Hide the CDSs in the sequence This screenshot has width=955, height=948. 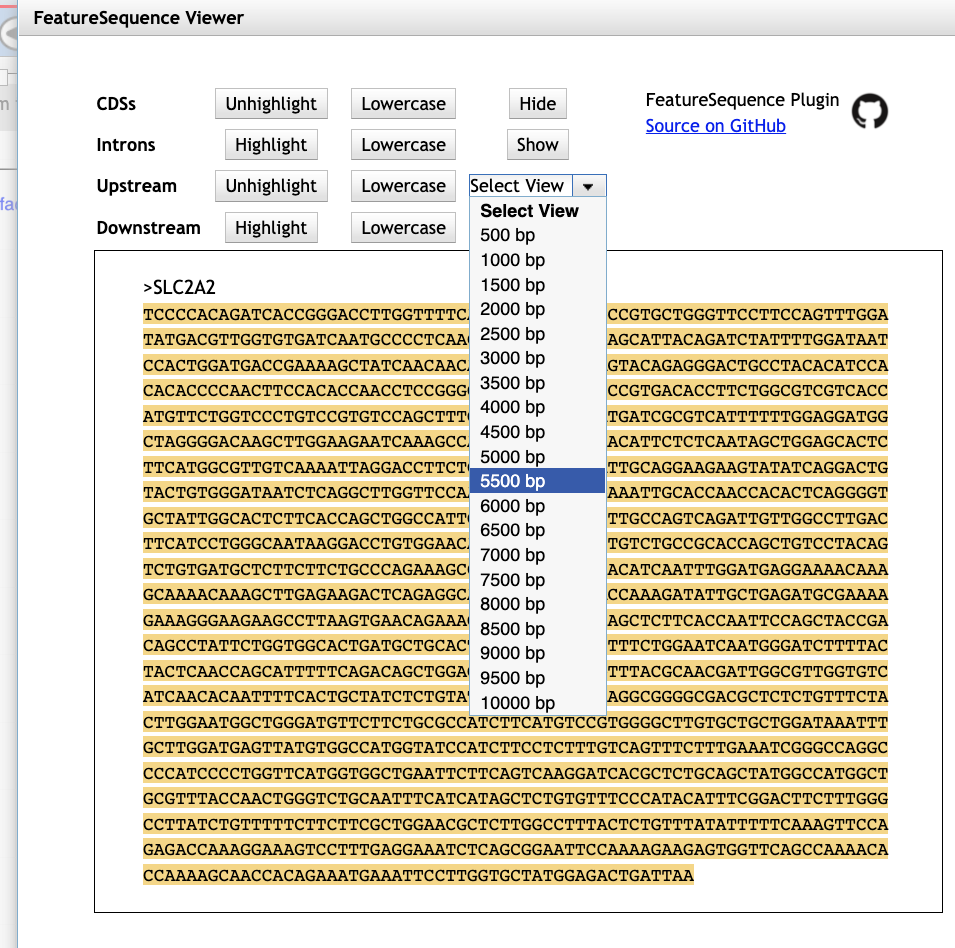537,104
